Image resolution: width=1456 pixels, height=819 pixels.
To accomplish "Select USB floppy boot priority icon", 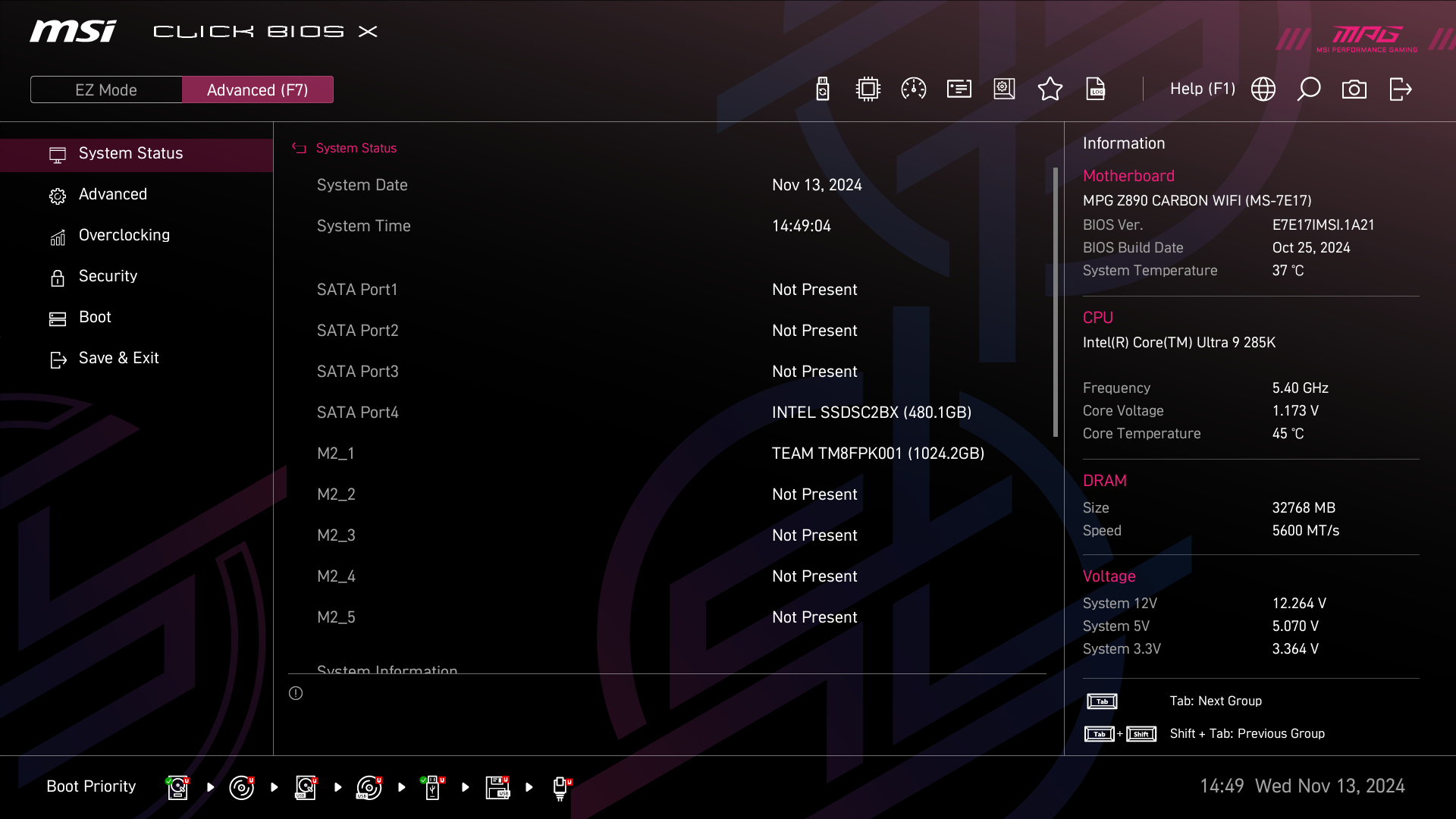I will 497,787.
